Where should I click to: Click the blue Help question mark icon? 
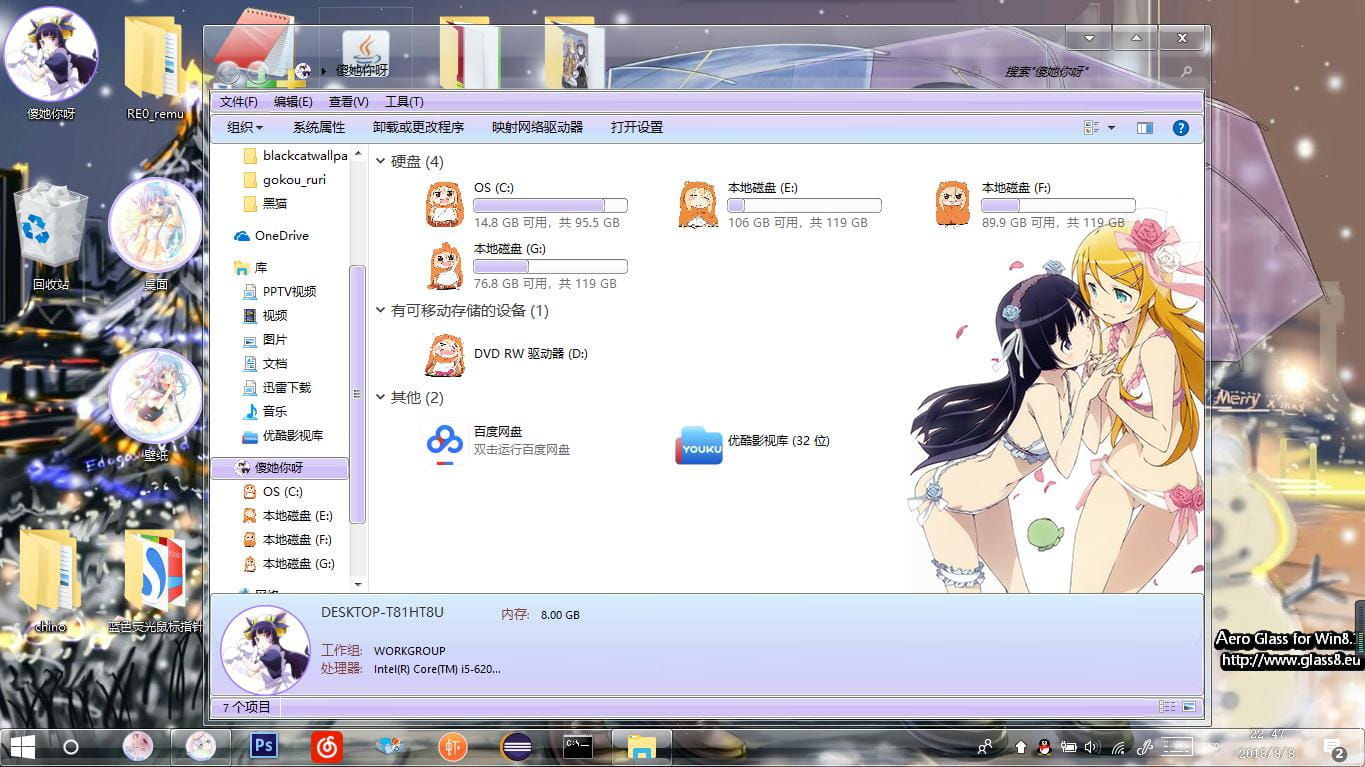click(x=1181, y=127)
